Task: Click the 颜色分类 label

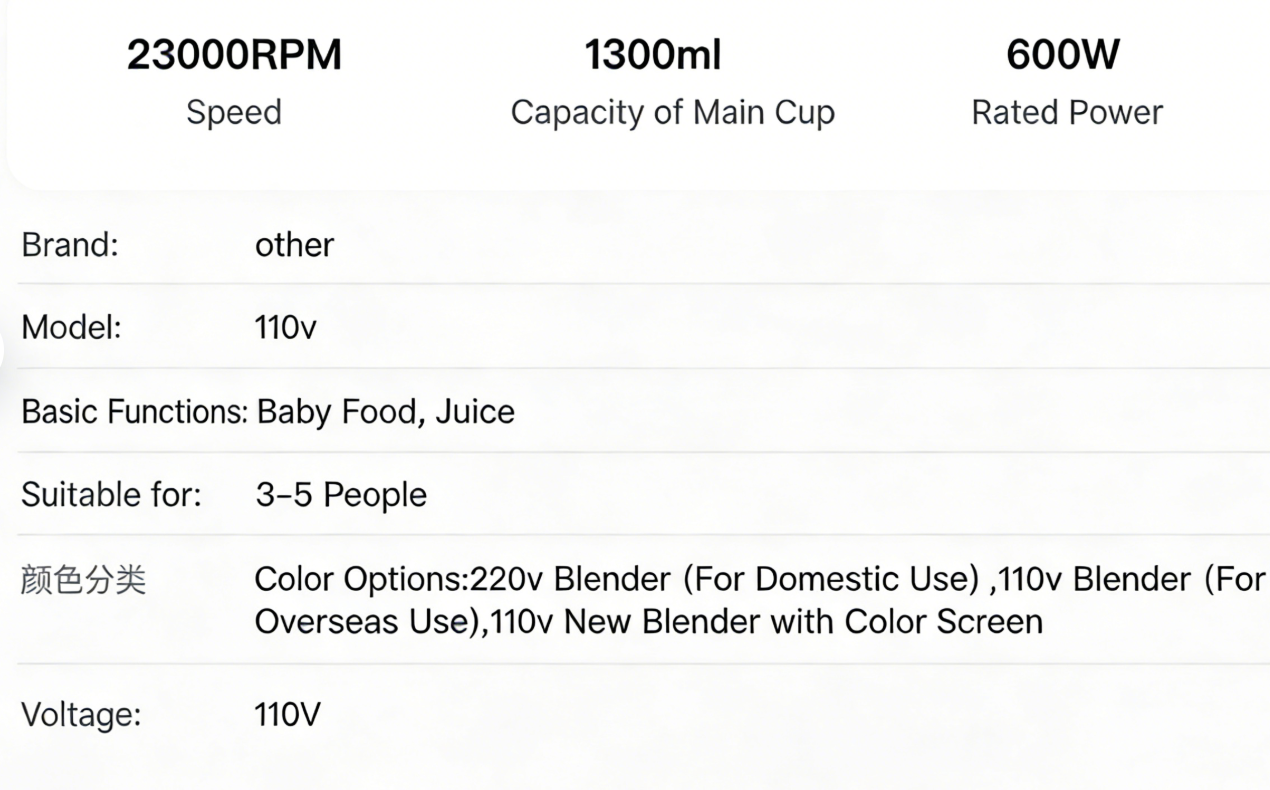Action: pyautogui.click(x=83, y=580)
